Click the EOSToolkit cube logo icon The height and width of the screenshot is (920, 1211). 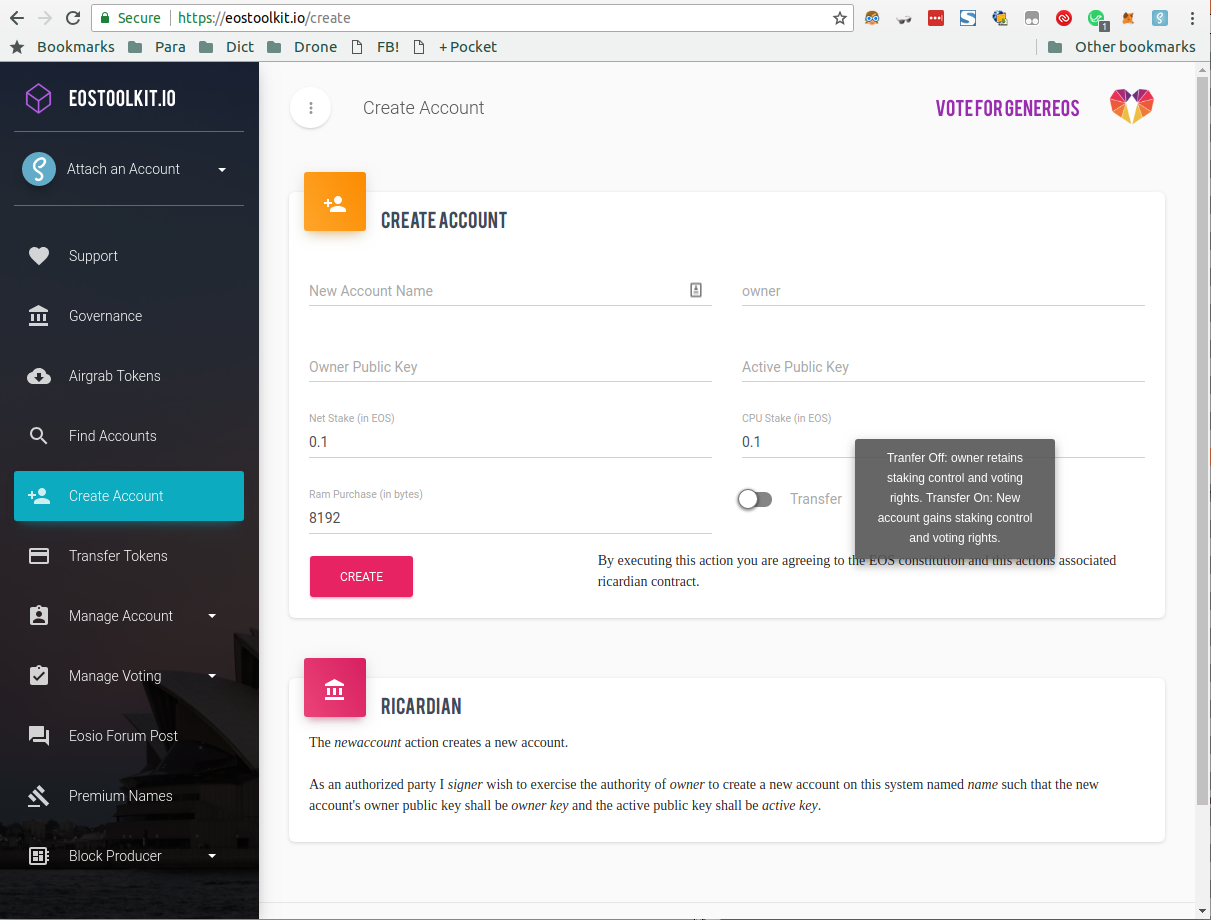click(38, 98)
